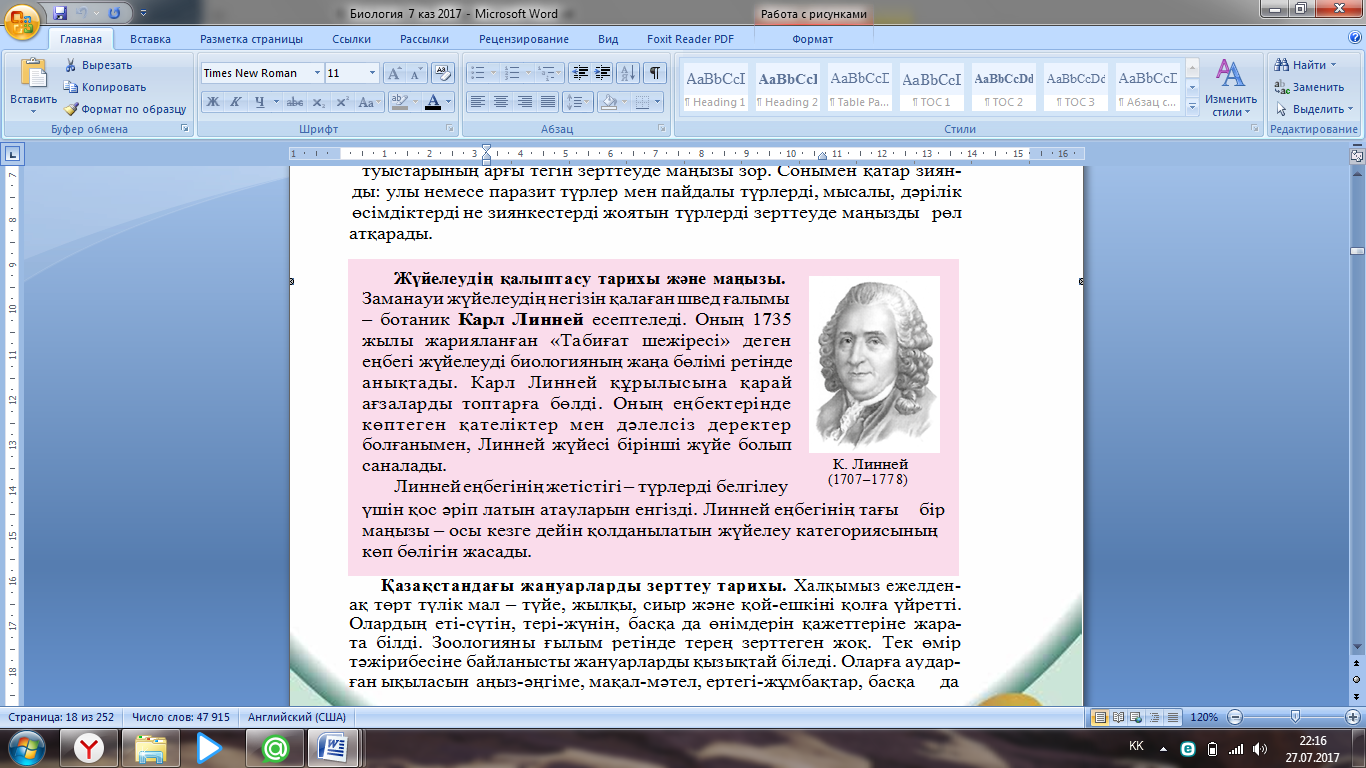This screenshot has width=1366, height=768.
Task: Click the superscript x² icon
Action: tap(342, 102)
